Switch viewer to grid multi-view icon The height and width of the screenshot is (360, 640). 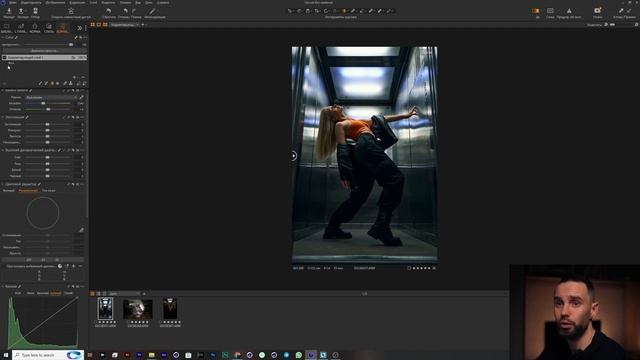click(x=93, y=25)
